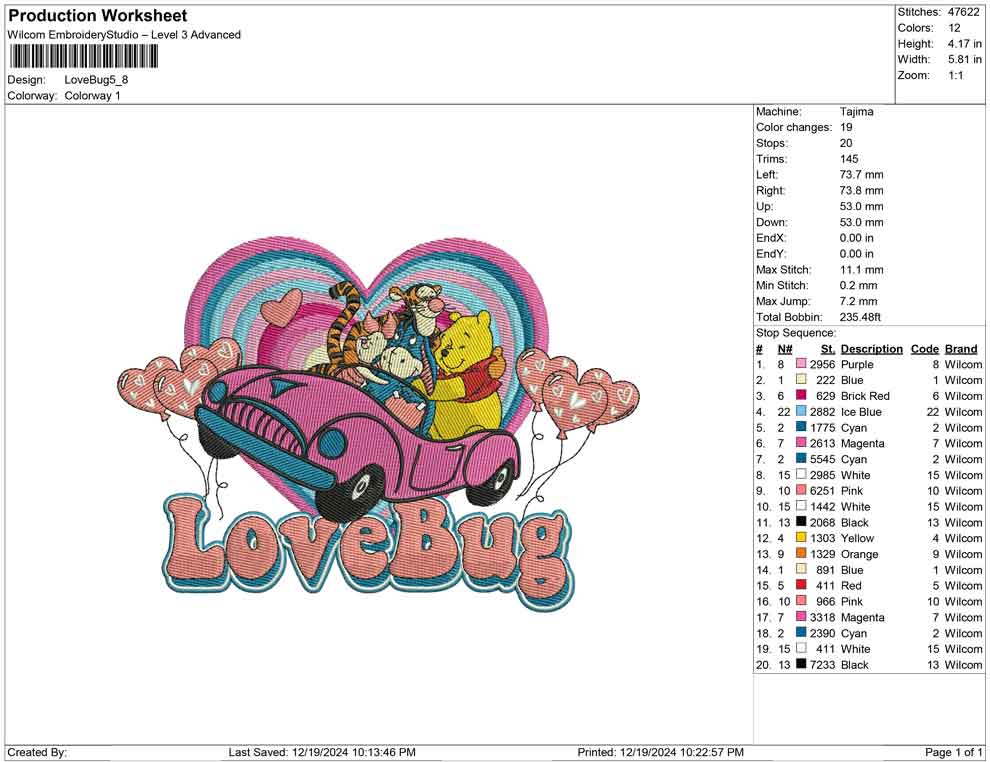
Task: Click the Yellow swatch in stop 12
Action: tap(801, 538)
